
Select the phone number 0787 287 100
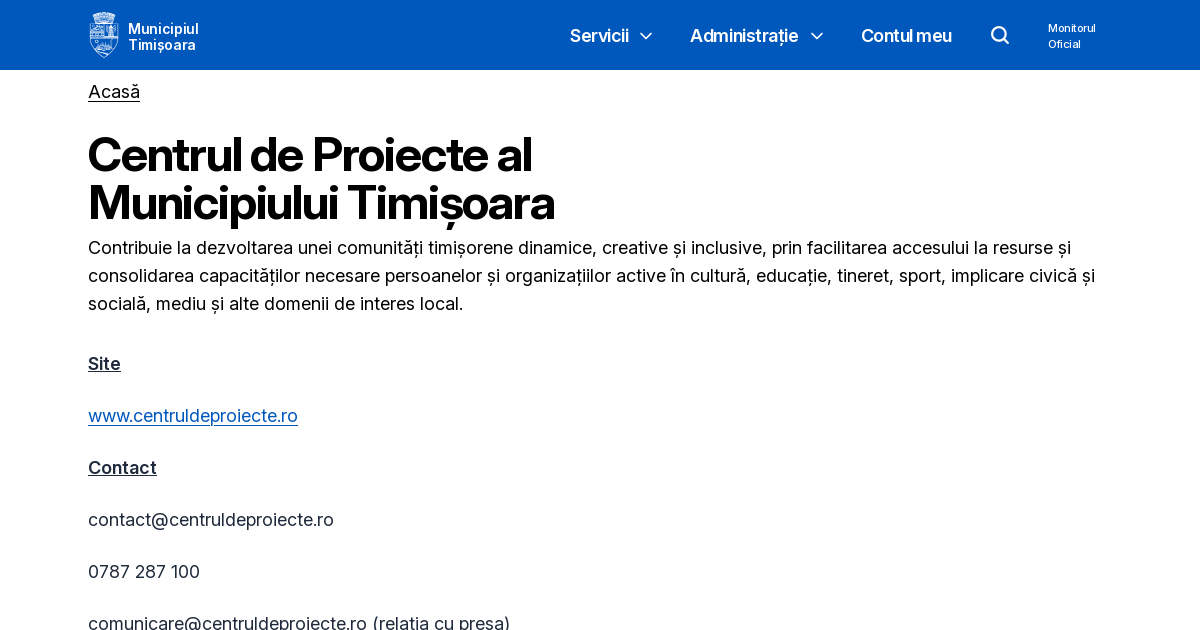(x=144, y=571)
